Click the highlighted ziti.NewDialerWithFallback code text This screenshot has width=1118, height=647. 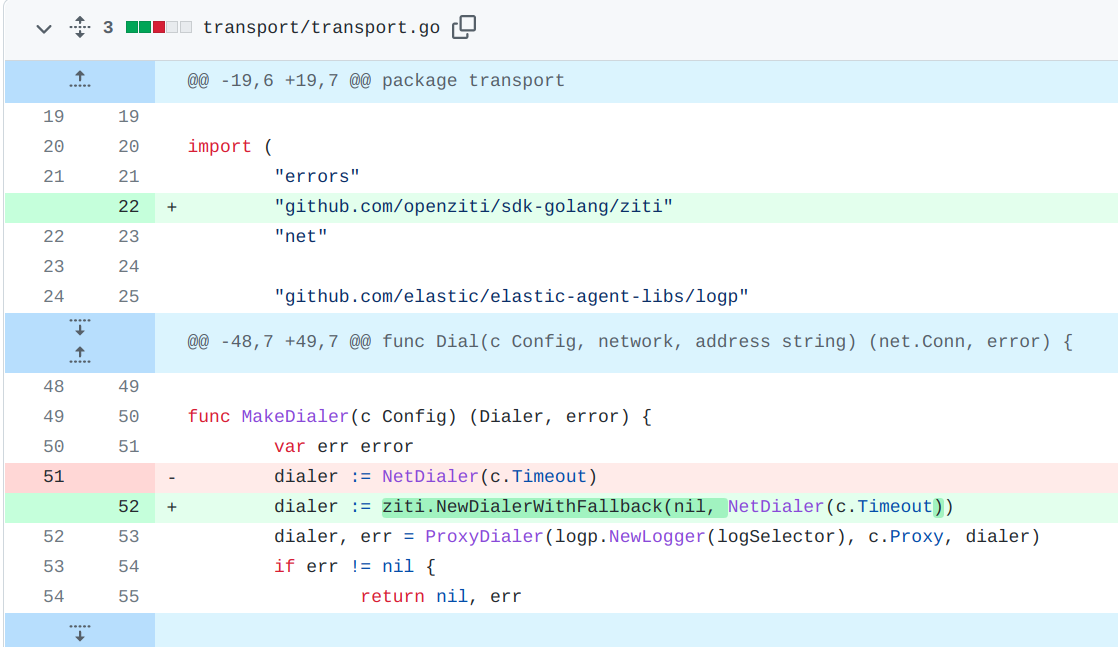click(x=522, y=507)
